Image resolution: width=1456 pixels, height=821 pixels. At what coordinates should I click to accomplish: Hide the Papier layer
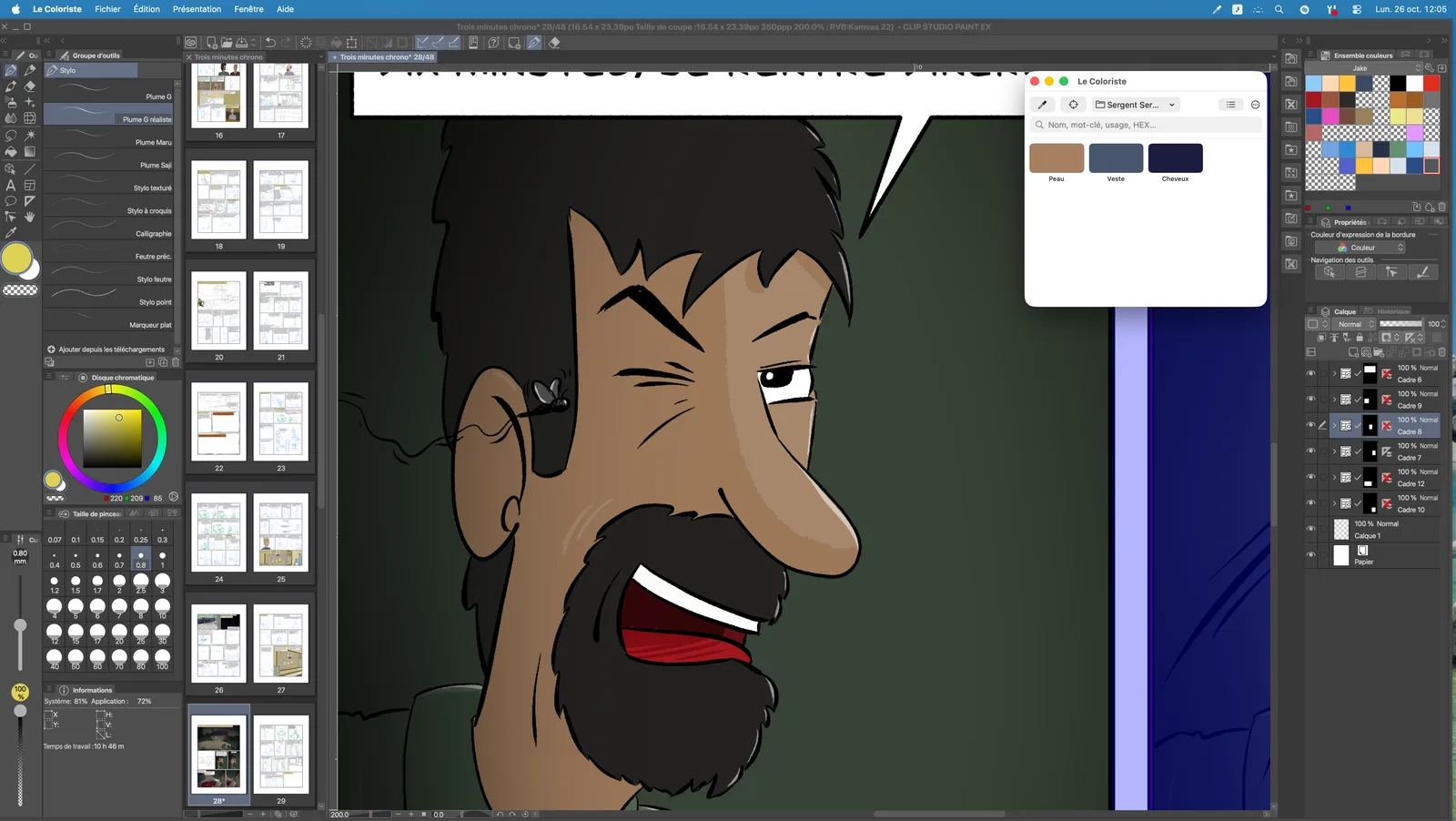[x=1310, y=555]
